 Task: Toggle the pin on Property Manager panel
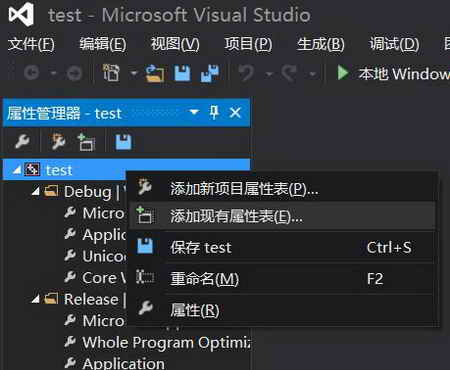(214, 112)
